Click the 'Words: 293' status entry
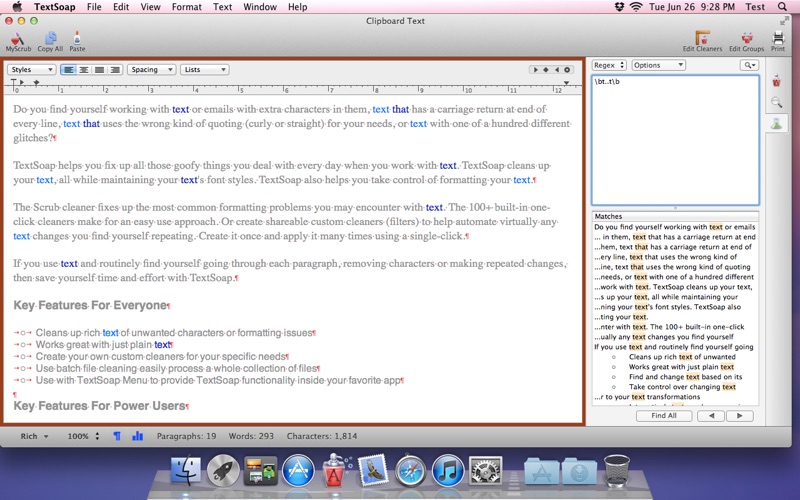 (x=251, y=436)
